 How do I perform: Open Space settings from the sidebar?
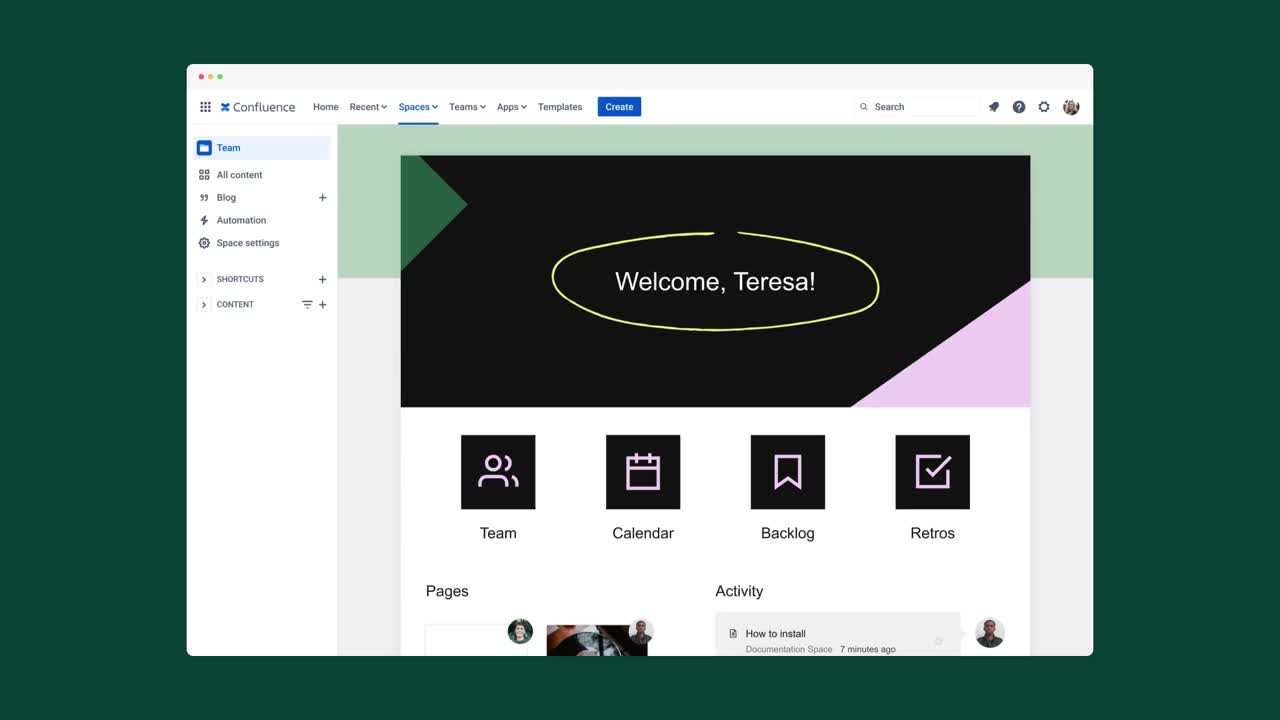[247, 242]
